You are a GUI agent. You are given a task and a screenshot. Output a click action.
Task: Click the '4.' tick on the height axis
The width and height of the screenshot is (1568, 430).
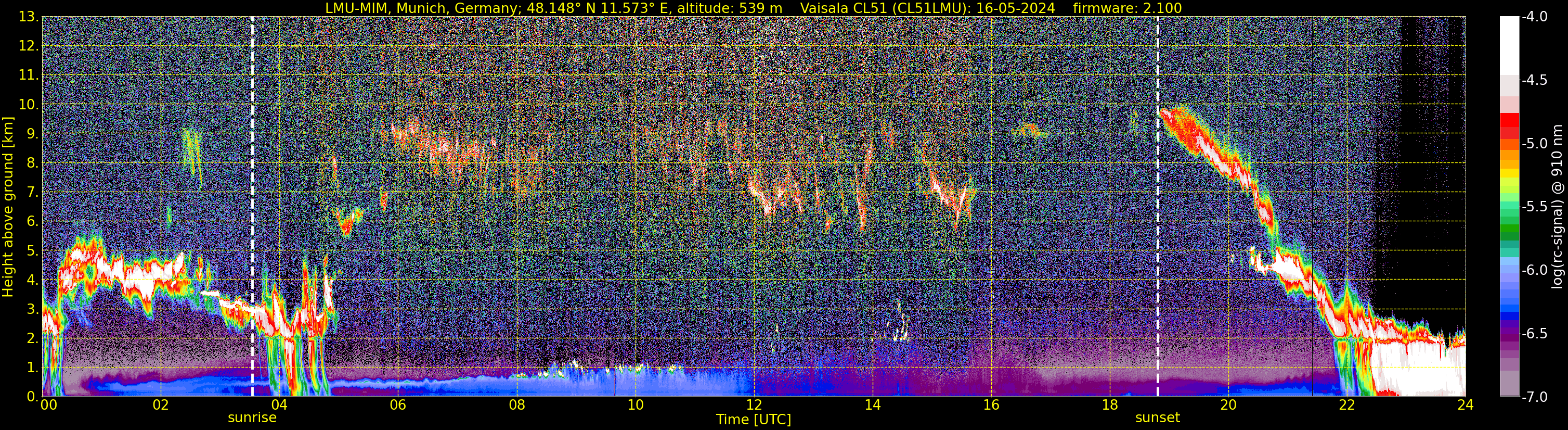(x=32, y=280)
